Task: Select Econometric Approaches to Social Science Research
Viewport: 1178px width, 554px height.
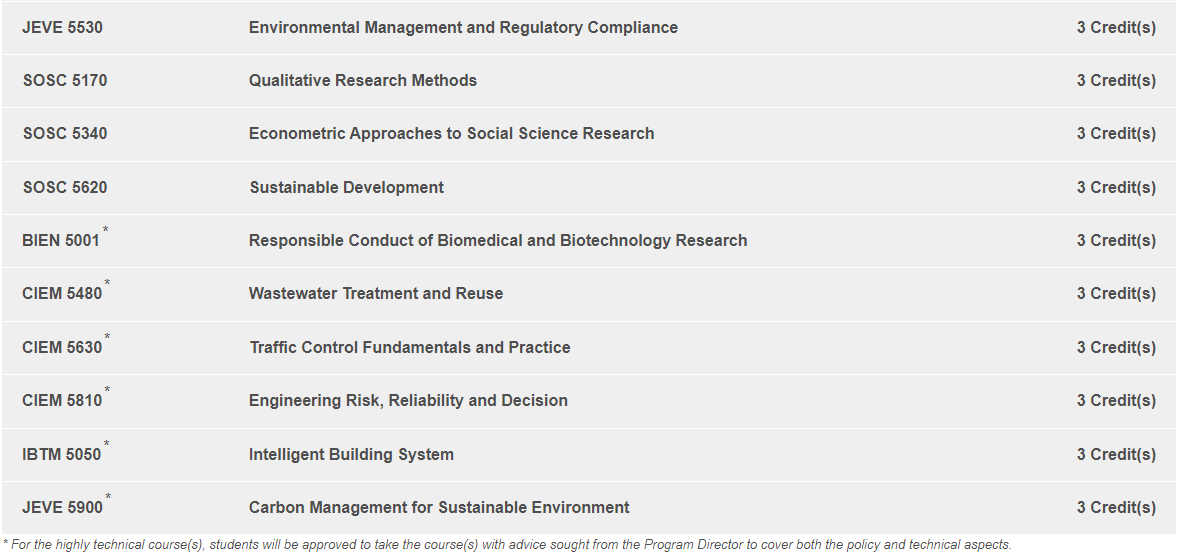Action: coord(451,134)
